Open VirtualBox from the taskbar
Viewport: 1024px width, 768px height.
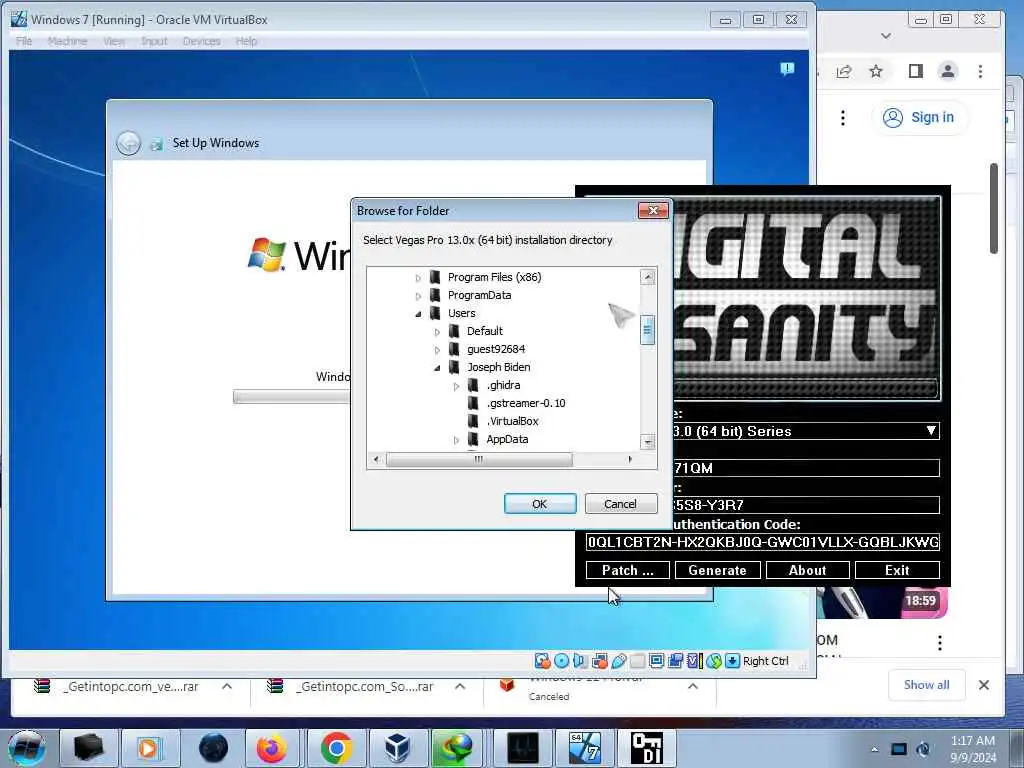coord(397,748)
